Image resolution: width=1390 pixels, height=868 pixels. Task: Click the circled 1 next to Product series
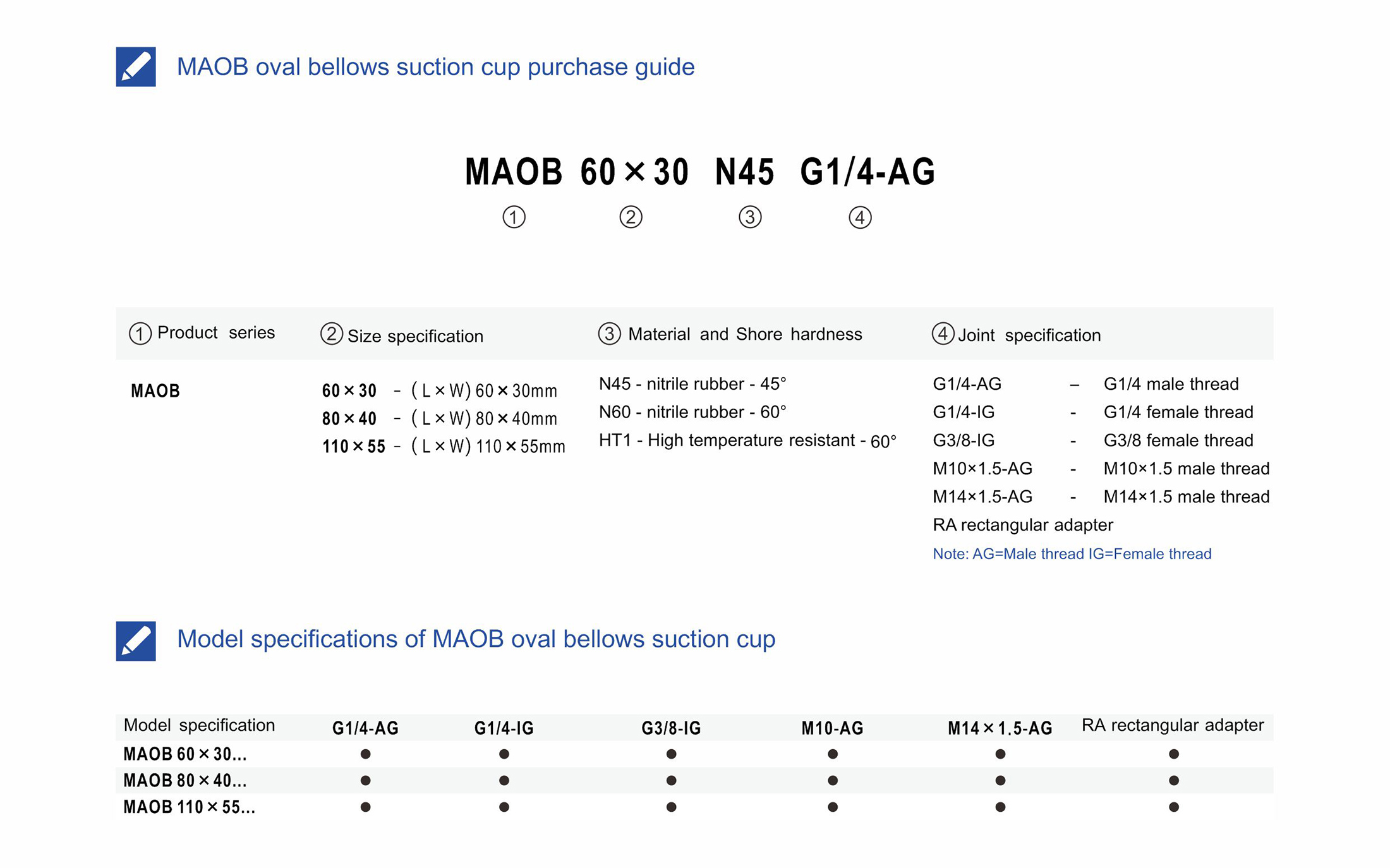[140, 334]
